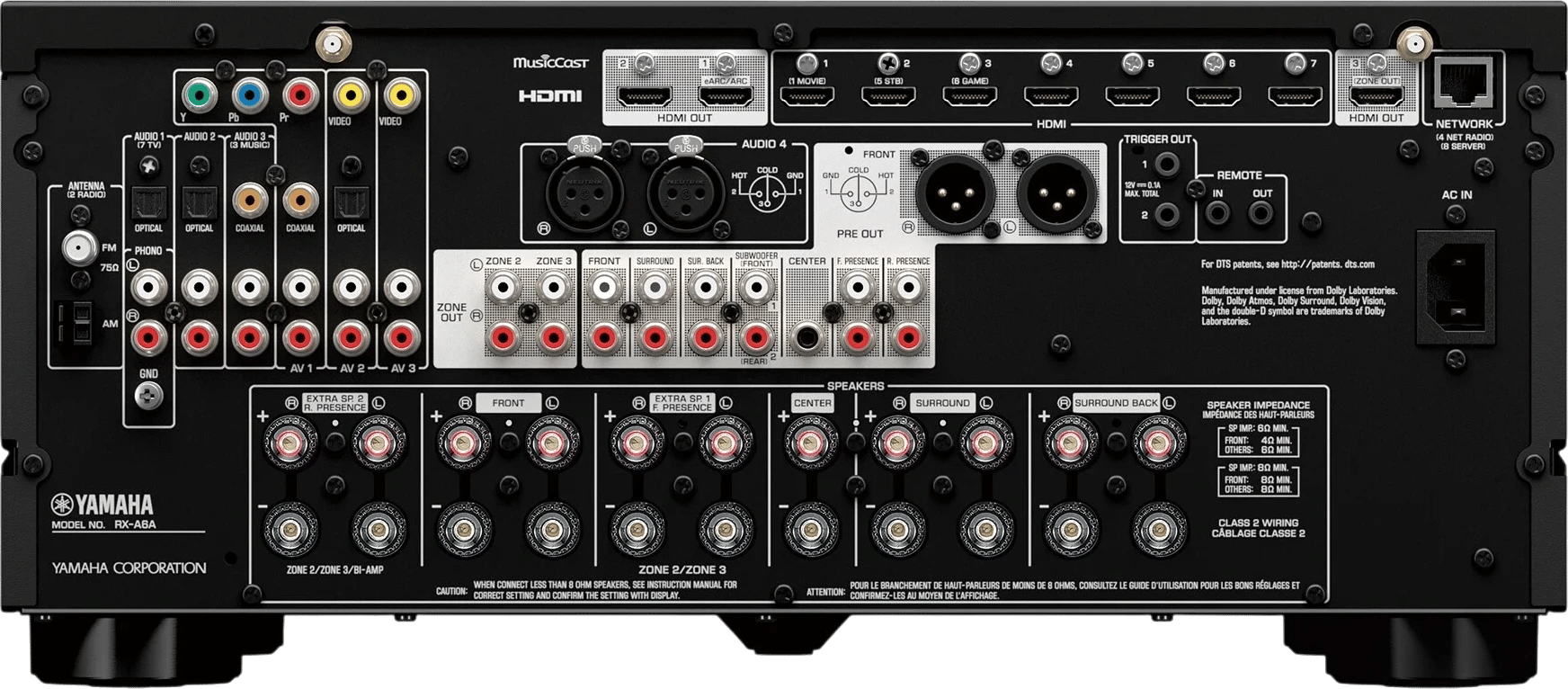Click HDMI input 1 (MOVIE) port

coord(806,95)
